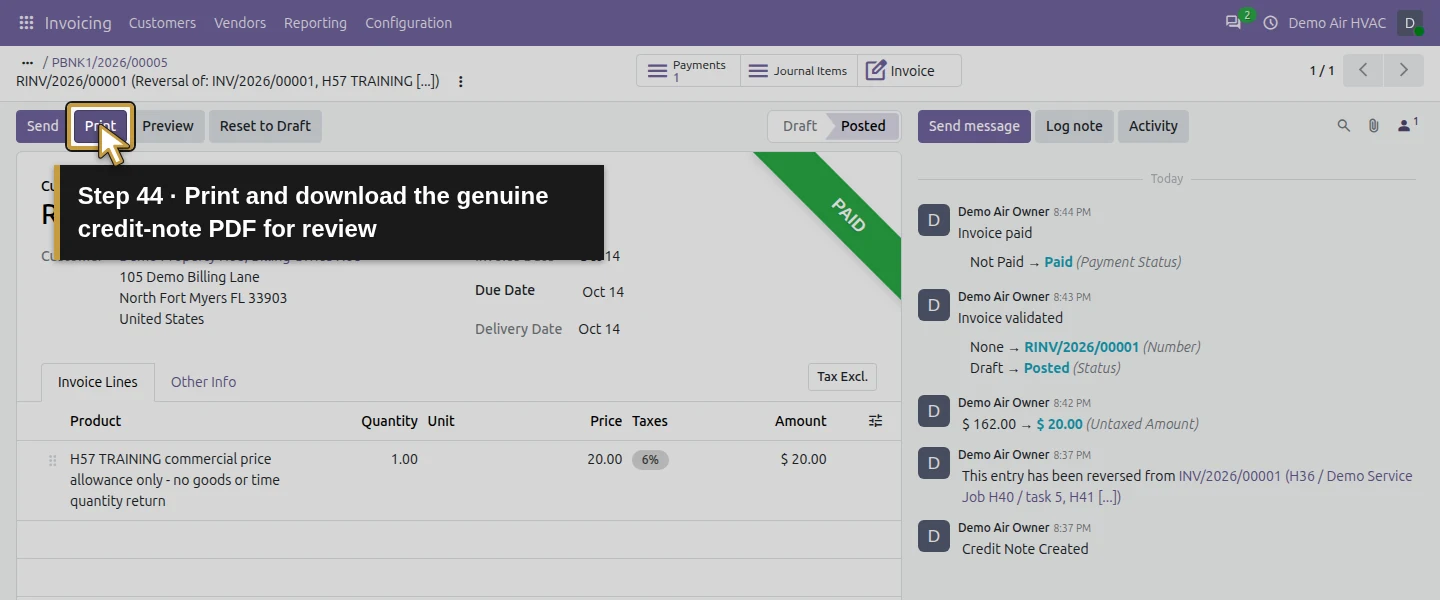Go to the previous record arrow
This screenshot has height=600, width=1440.
[1363, 70]
